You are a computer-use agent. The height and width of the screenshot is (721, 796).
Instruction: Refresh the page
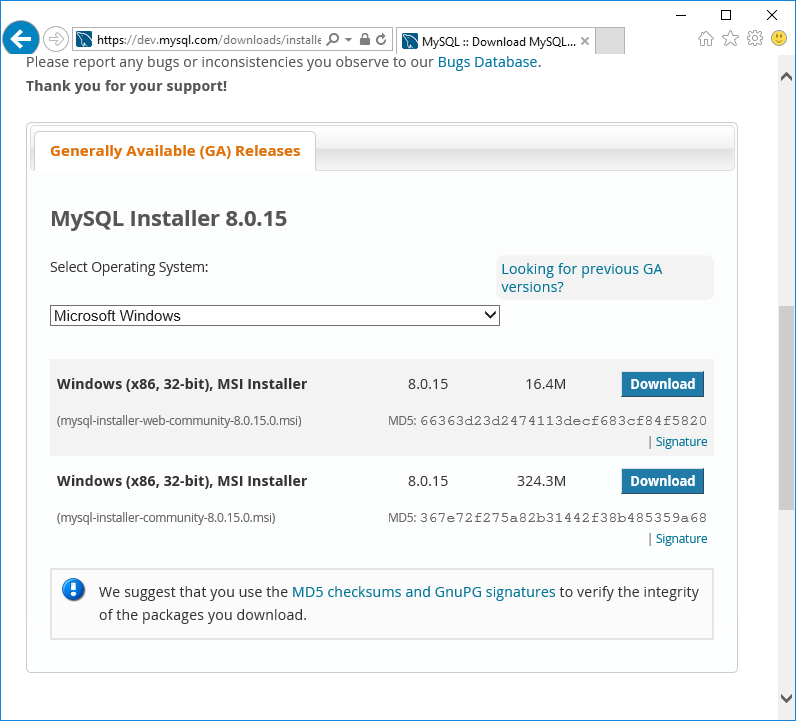(x=381, y=39)
